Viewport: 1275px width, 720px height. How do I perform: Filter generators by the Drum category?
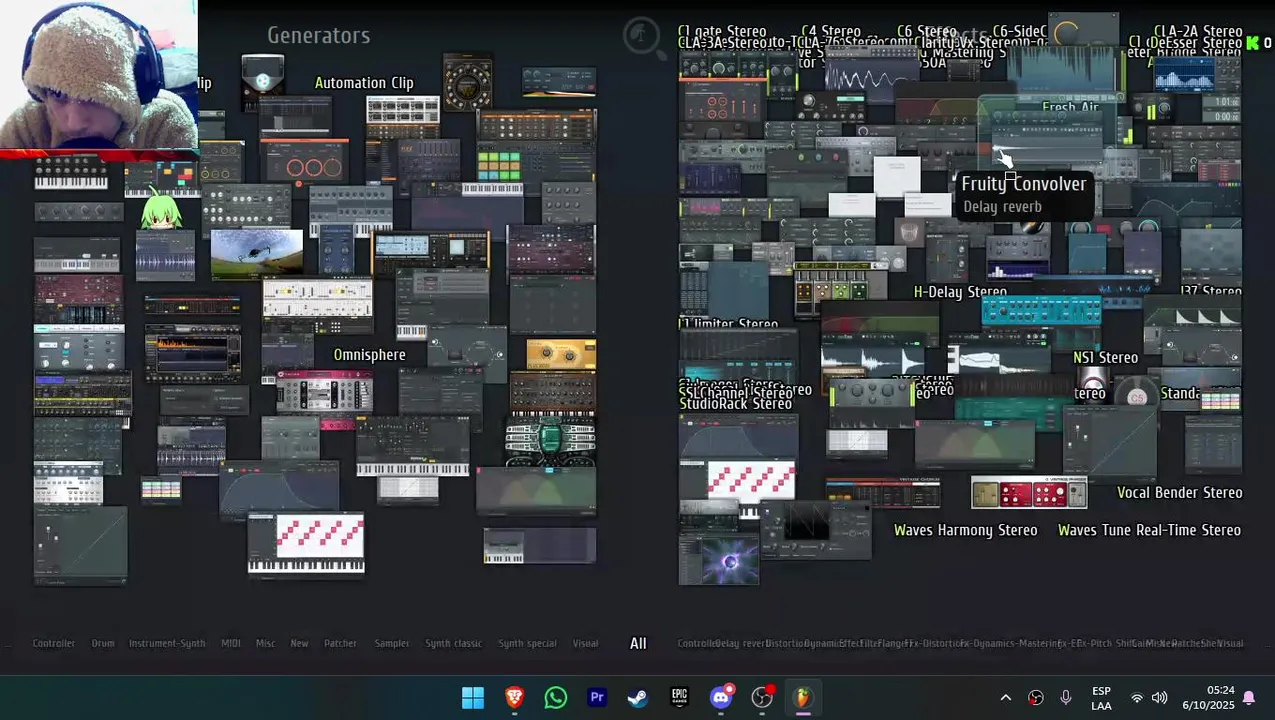tap(103, 643)
